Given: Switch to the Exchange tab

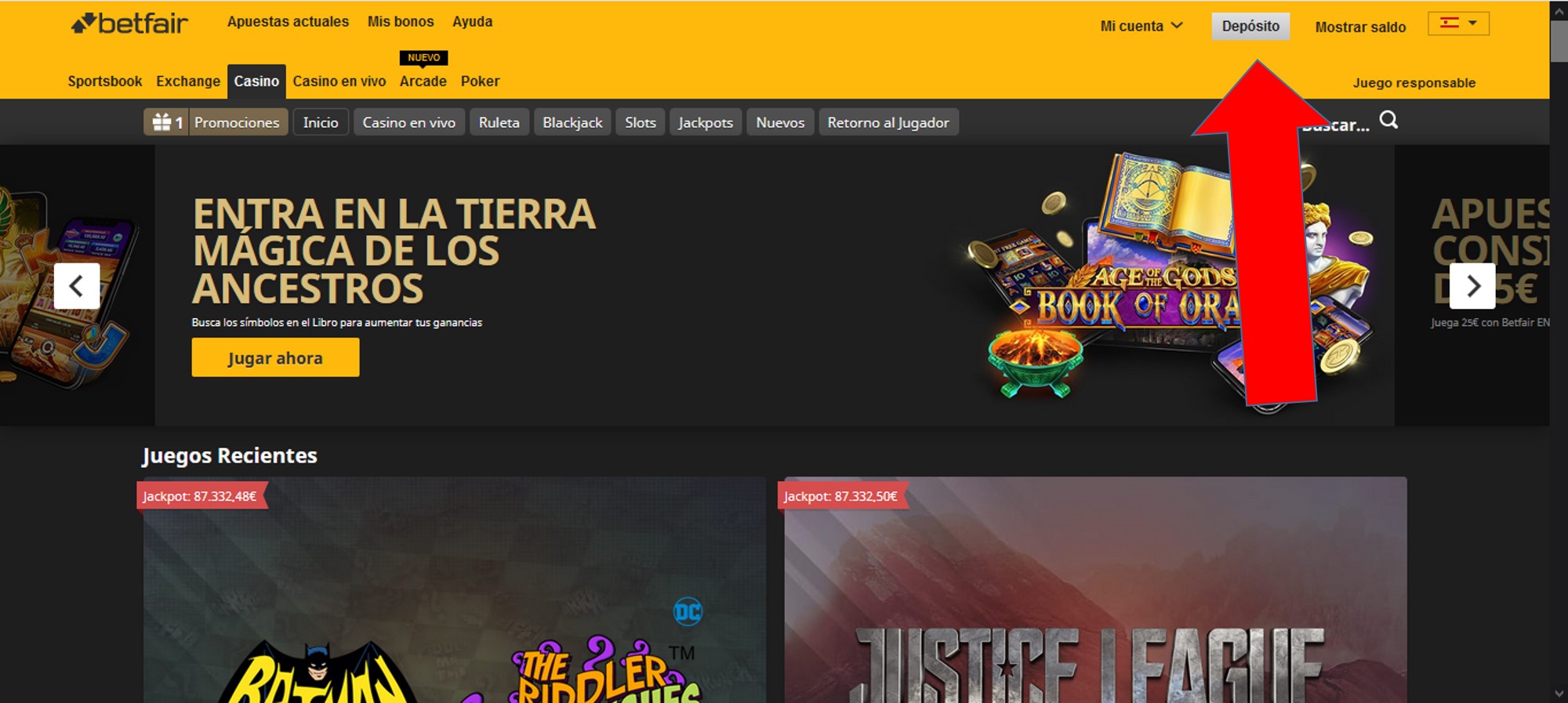Looking at the screenshot, I should pyautogui.click(x=188, y=82).
